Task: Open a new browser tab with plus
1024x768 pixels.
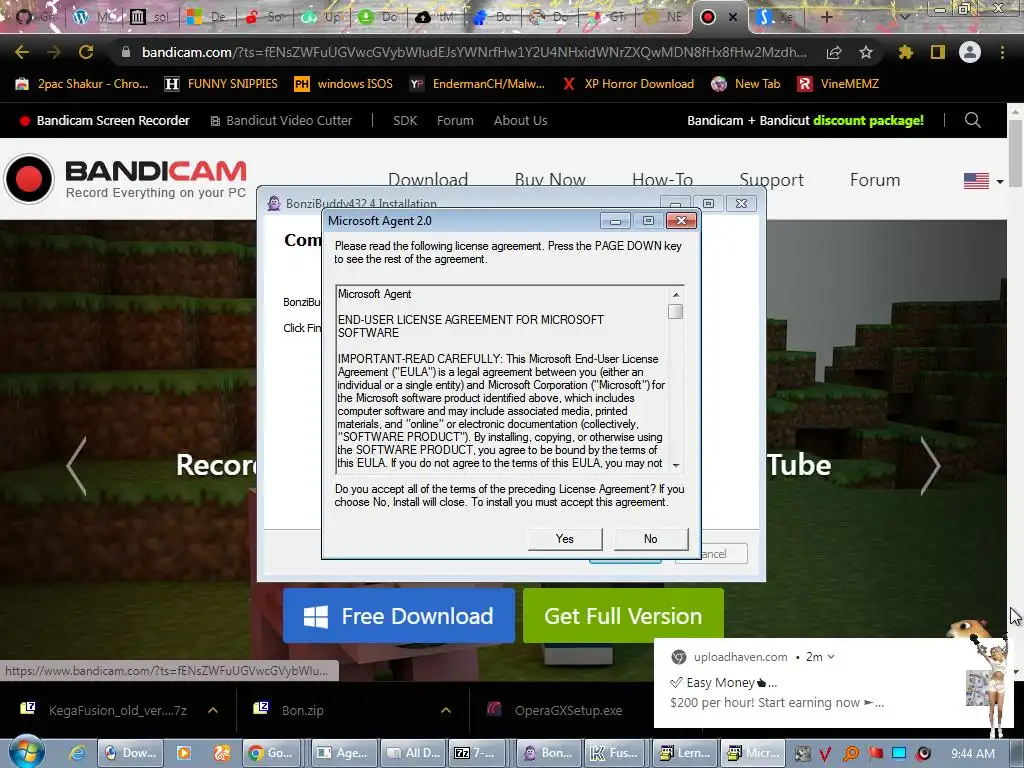Action: [827, 17]
